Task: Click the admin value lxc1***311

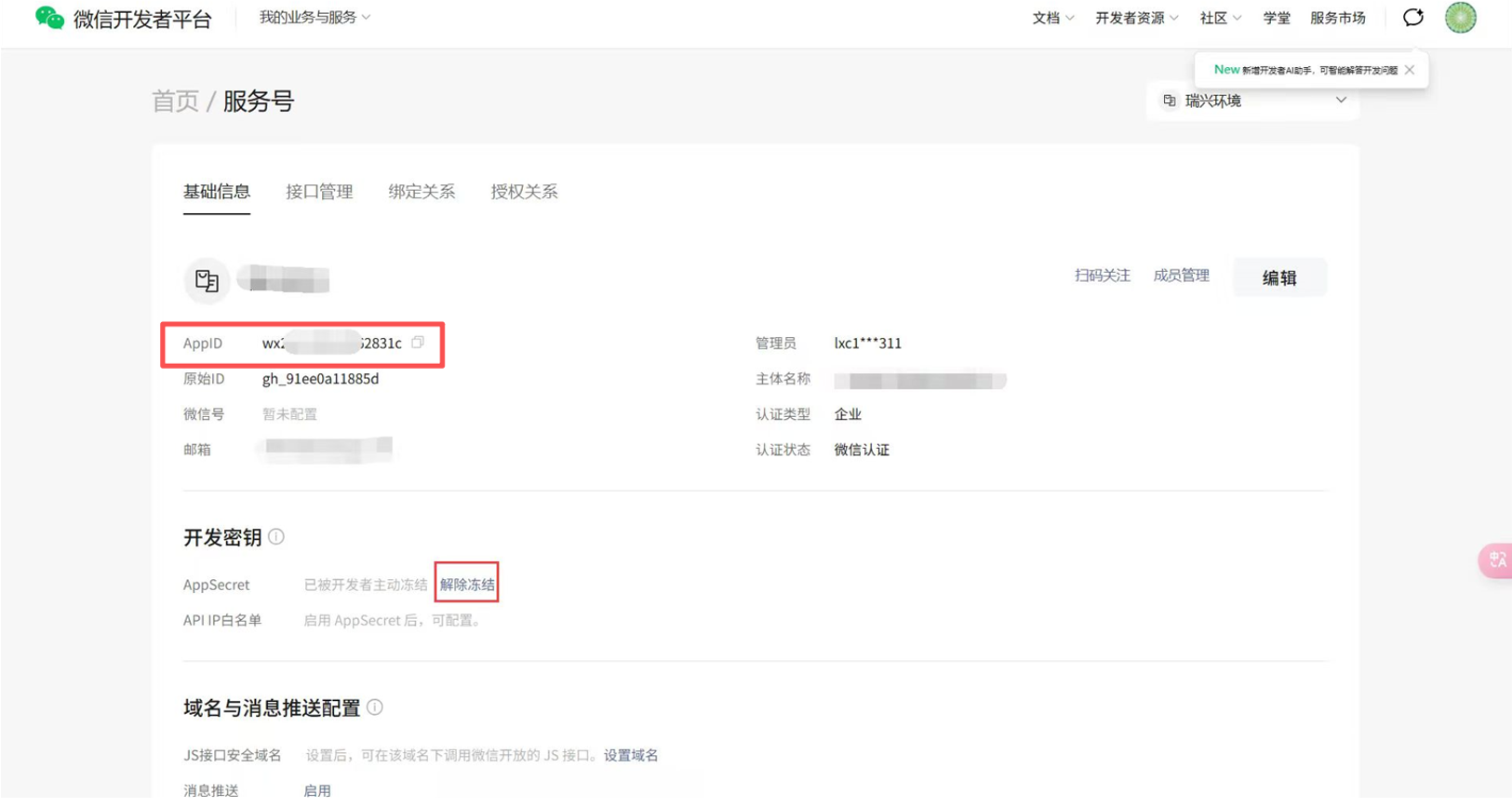Action: [868, 343]
